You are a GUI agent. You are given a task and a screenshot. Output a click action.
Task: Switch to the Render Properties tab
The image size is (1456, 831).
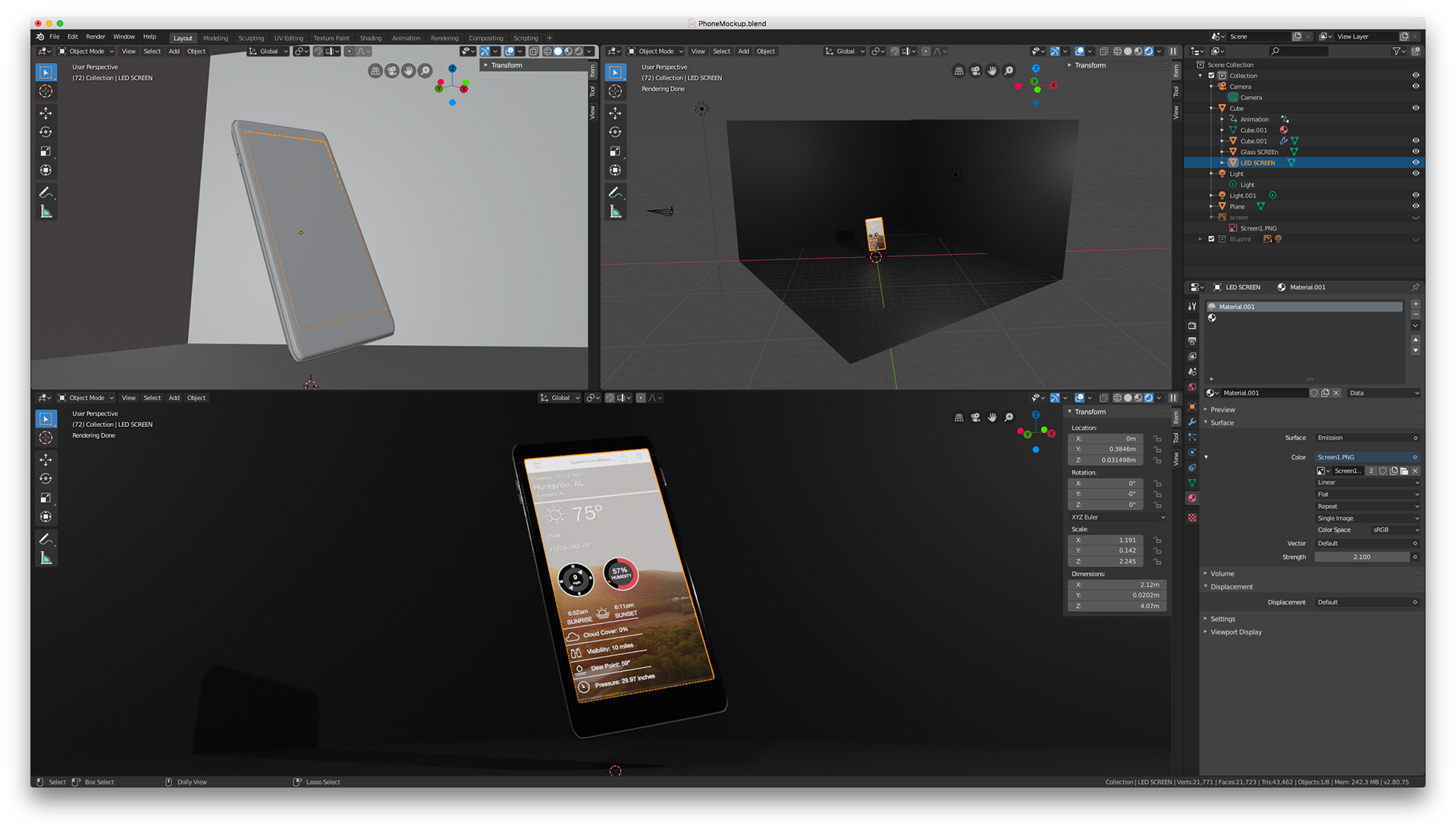click(1193, 326)
